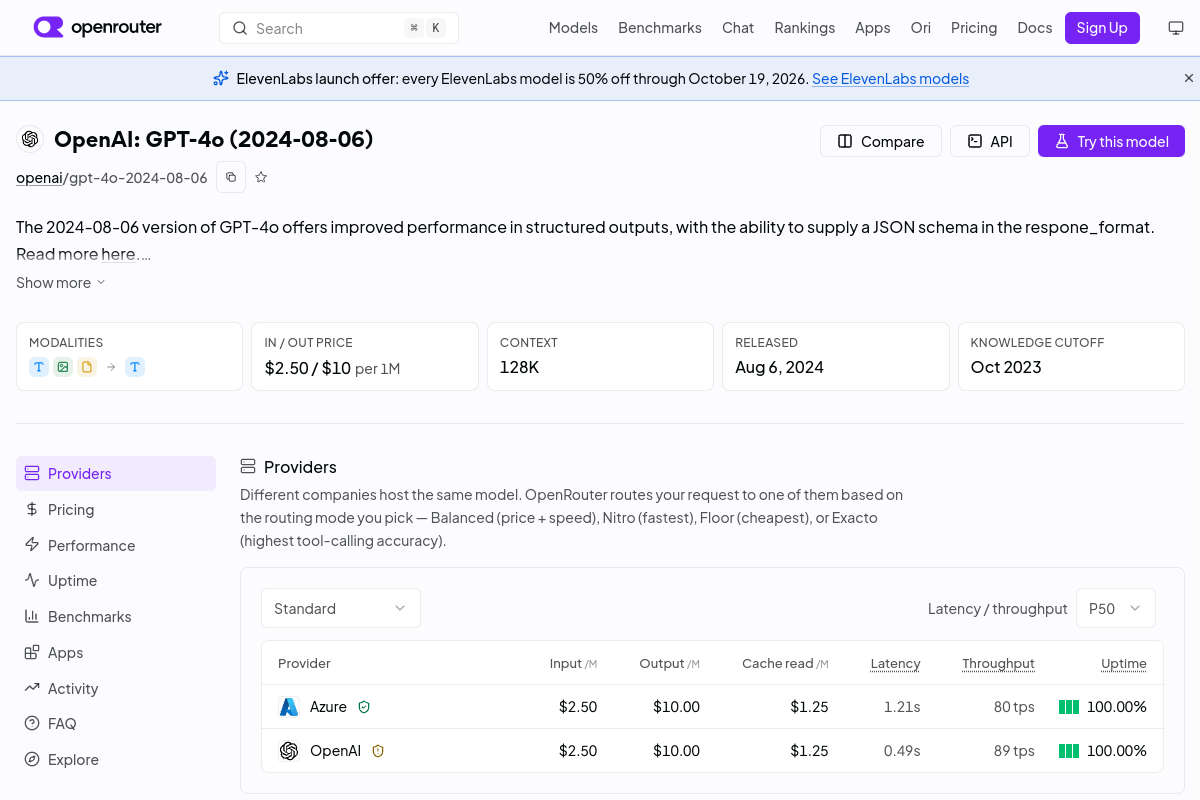This screenshot has height=800, width=1200.
Task: Click the output text modality icon
Action: tap(135, 367)
